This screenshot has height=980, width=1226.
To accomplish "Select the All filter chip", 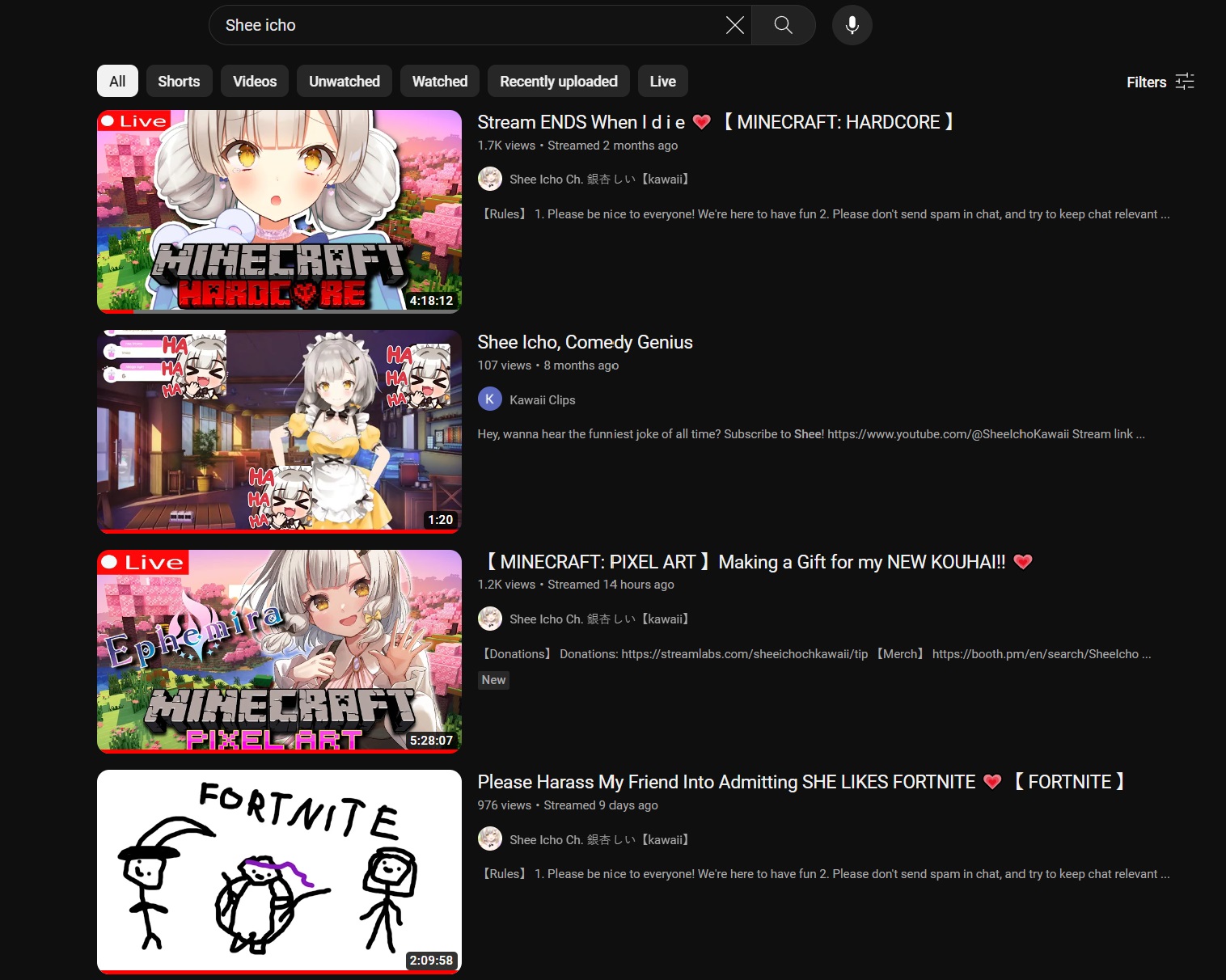I will pos(117,81).
